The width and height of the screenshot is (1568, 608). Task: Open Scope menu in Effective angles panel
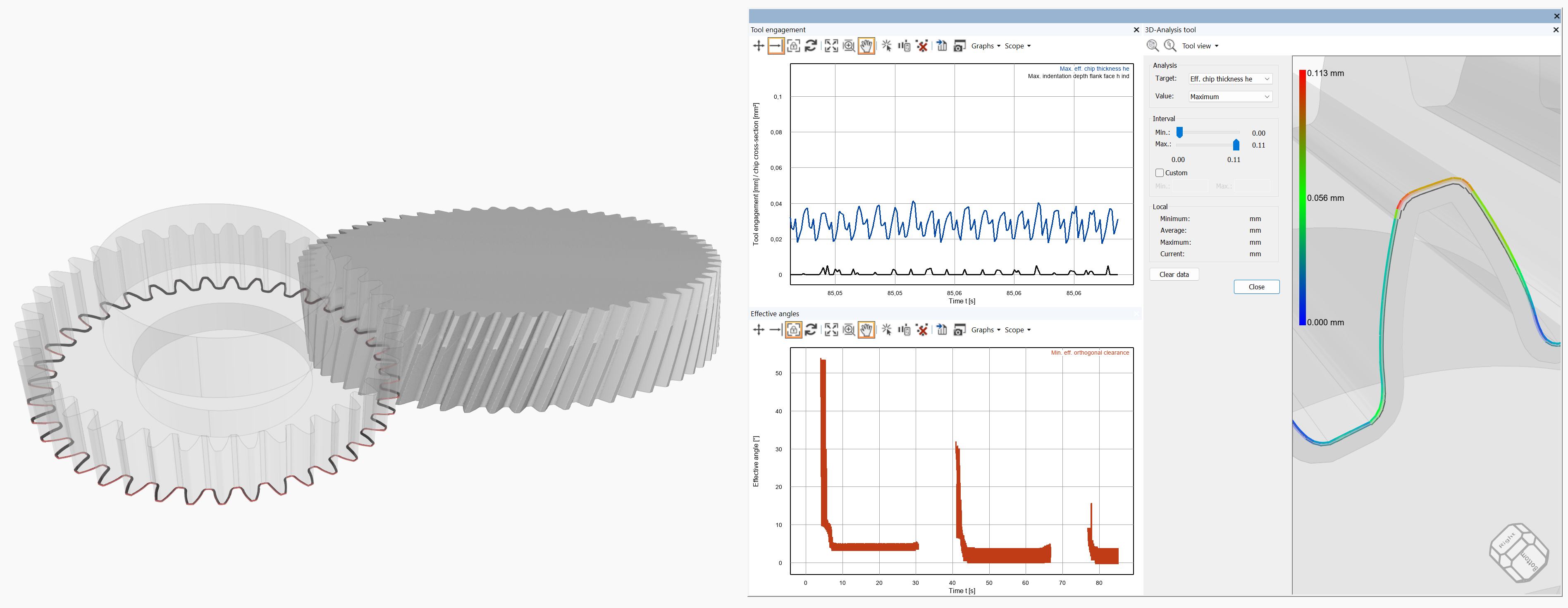[1017, 330]
